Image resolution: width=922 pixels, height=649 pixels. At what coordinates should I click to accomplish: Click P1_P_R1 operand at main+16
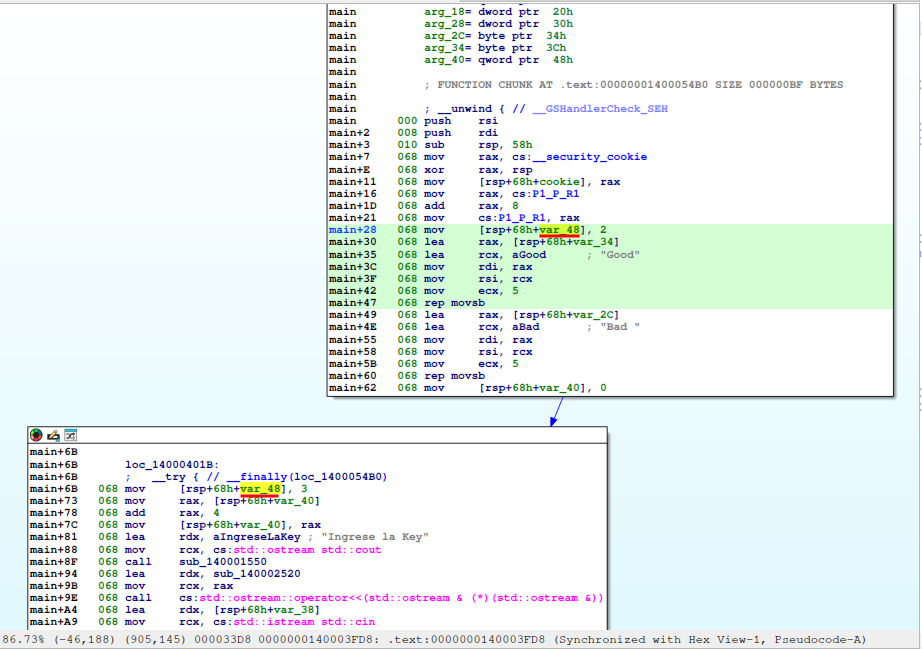pyautogui.click(x=557, y=193)
